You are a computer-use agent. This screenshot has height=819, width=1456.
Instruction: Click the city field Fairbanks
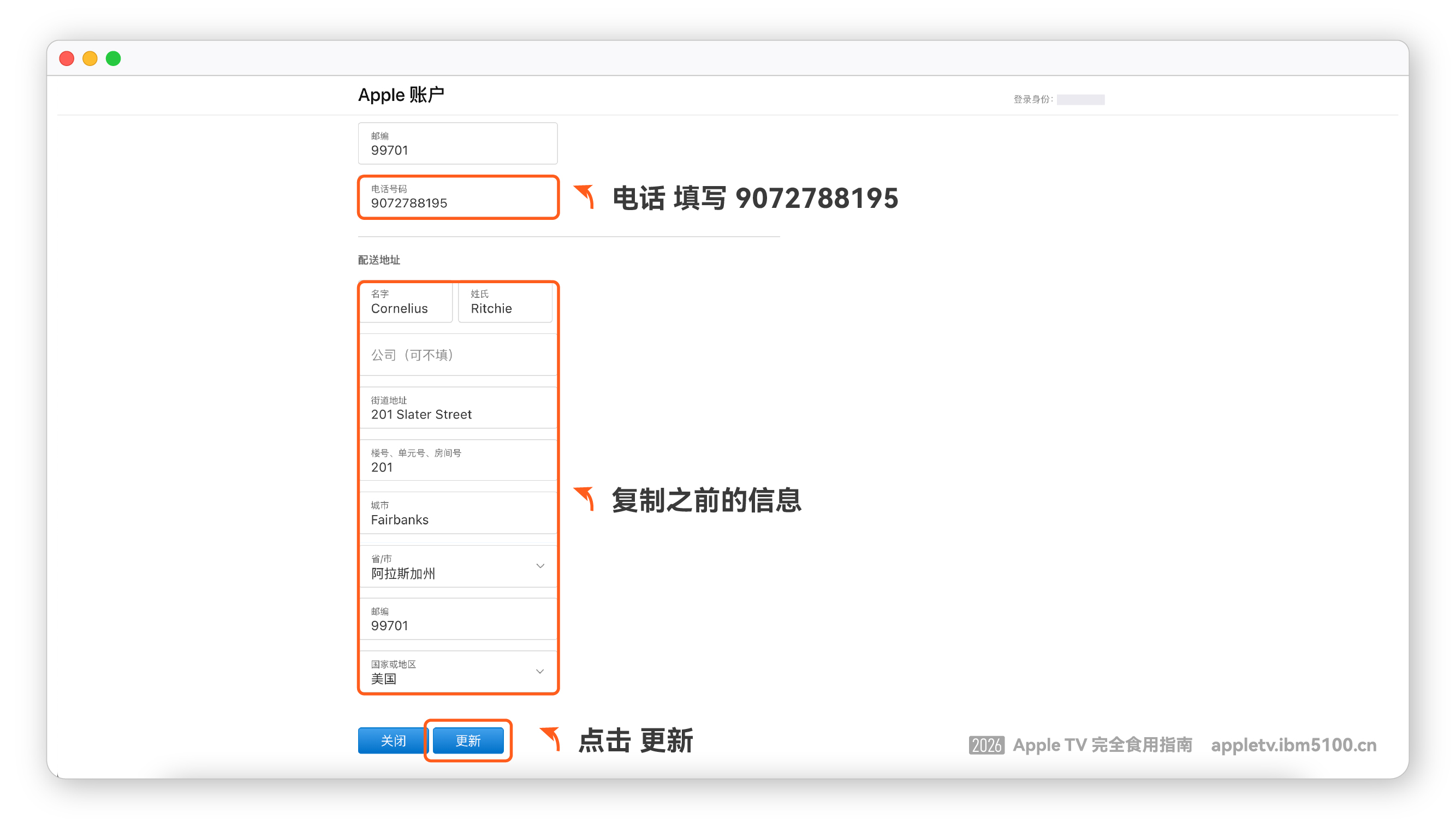(x=458, y=513)
